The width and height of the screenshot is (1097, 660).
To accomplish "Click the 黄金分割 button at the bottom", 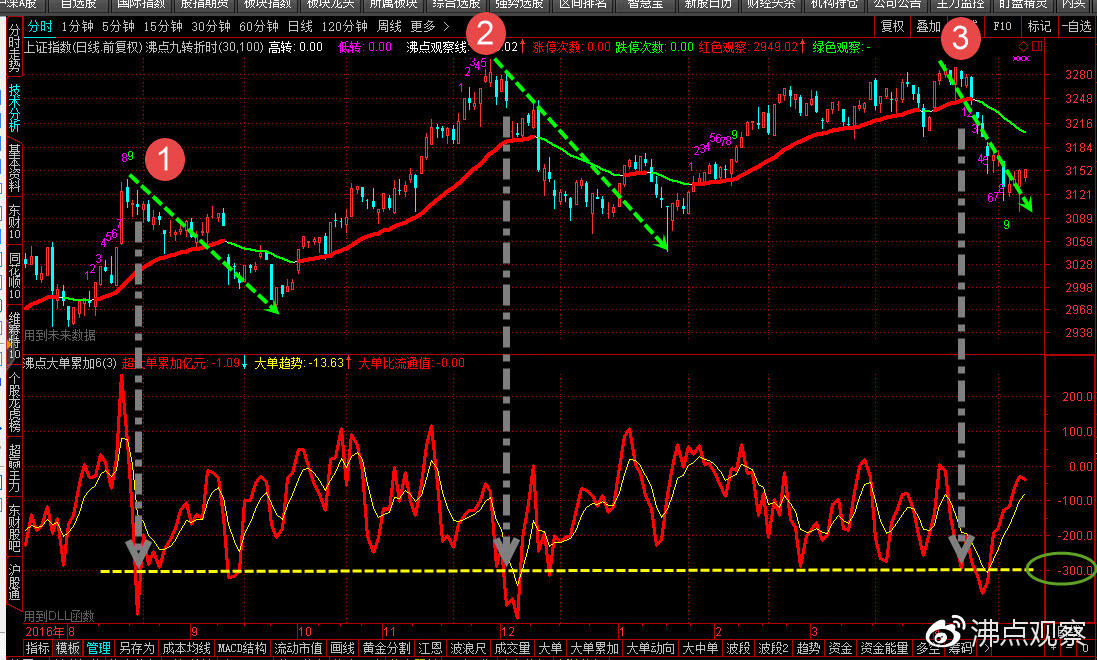I will point(386,649).
